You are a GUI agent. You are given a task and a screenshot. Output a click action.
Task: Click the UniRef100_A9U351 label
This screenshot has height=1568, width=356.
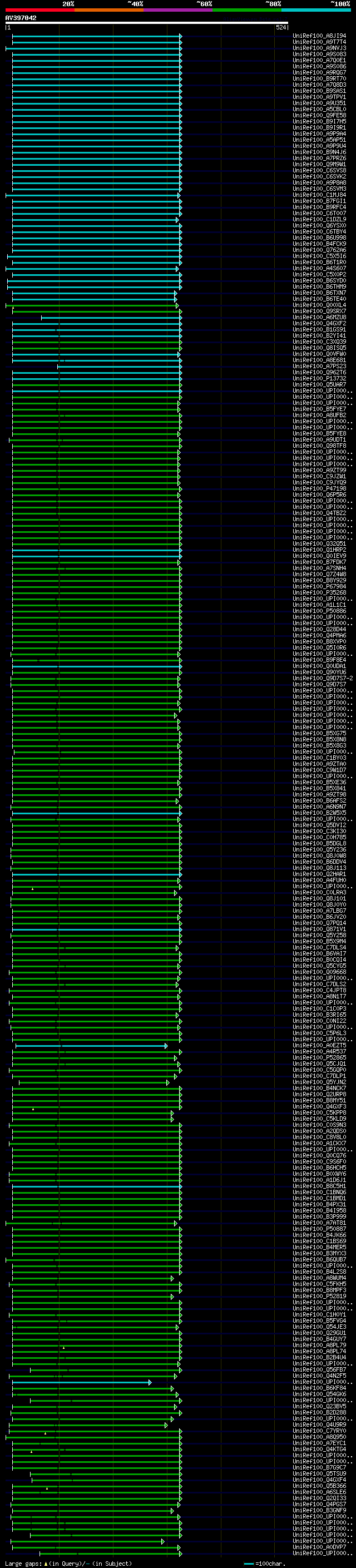[x=319, y=103]
